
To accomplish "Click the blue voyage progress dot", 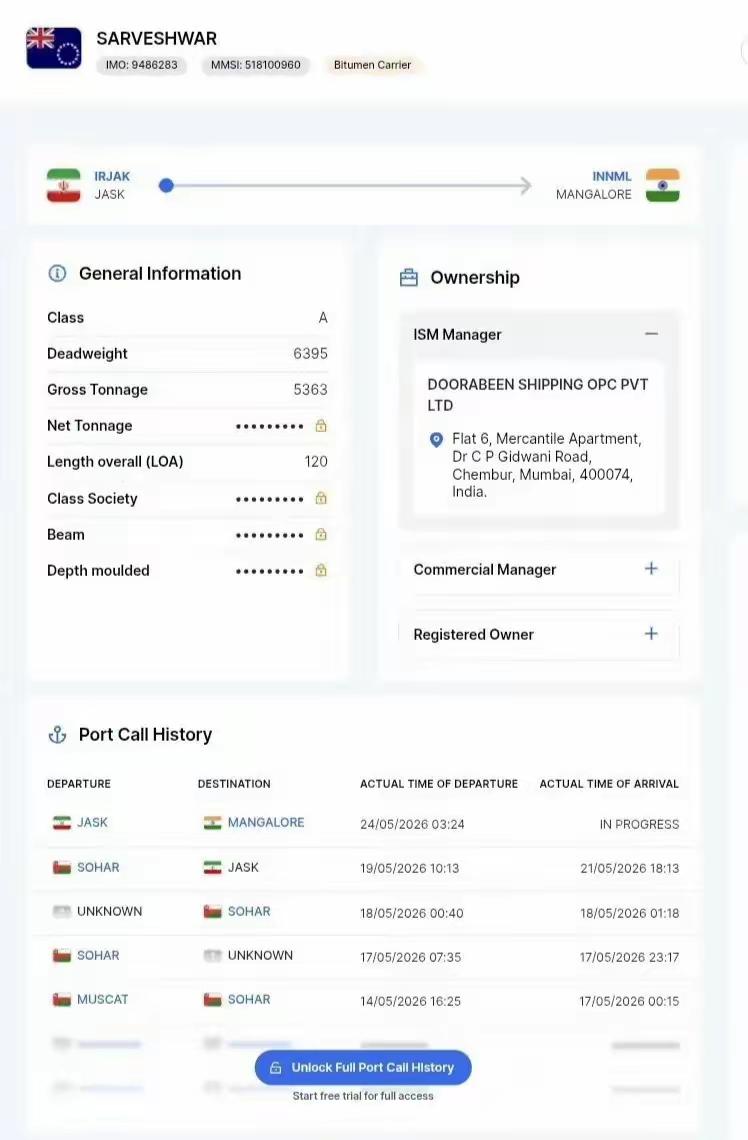I will [x=166, y=185].
